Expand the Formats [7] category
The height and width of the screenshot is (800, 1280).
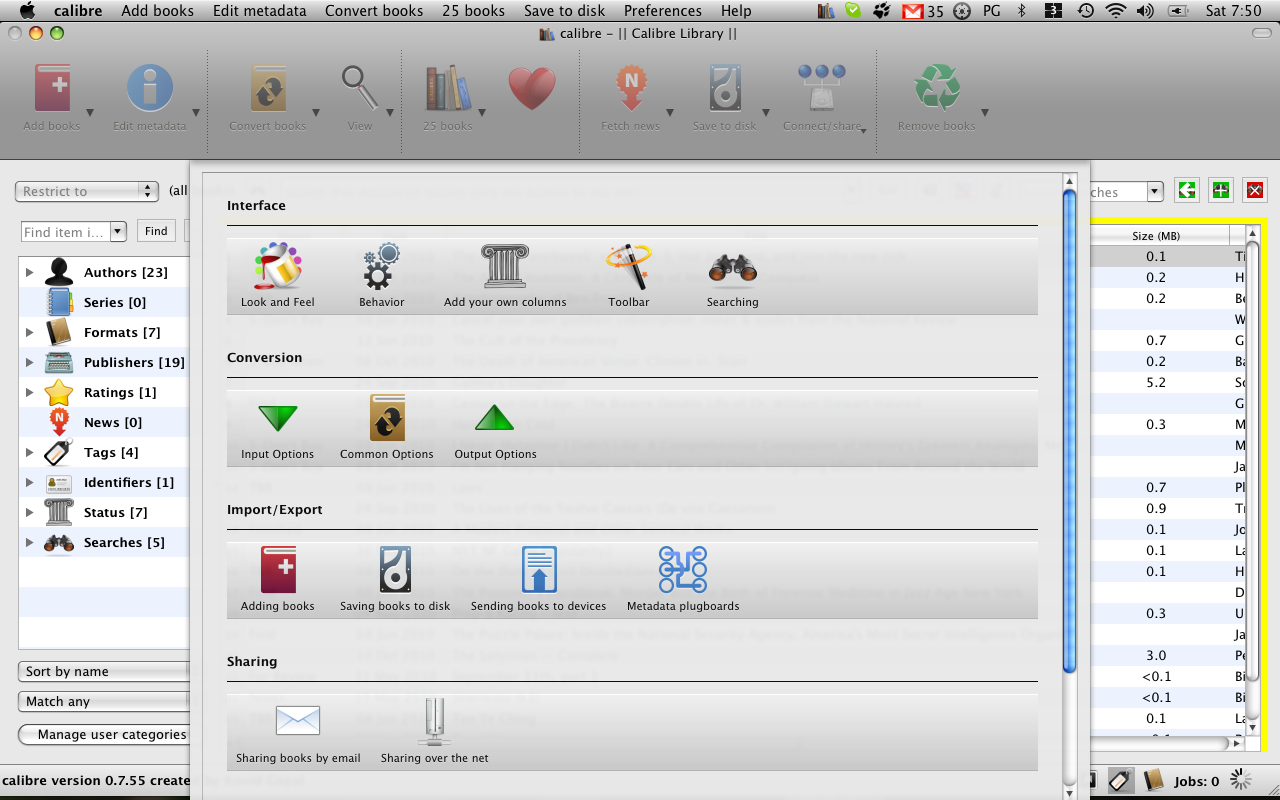[30, 332]
